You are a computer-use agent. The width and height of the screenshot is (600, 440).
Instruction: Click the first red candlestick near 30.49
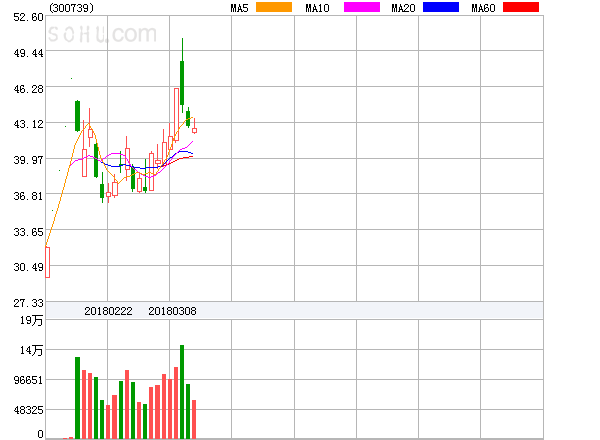pos(47,262)
